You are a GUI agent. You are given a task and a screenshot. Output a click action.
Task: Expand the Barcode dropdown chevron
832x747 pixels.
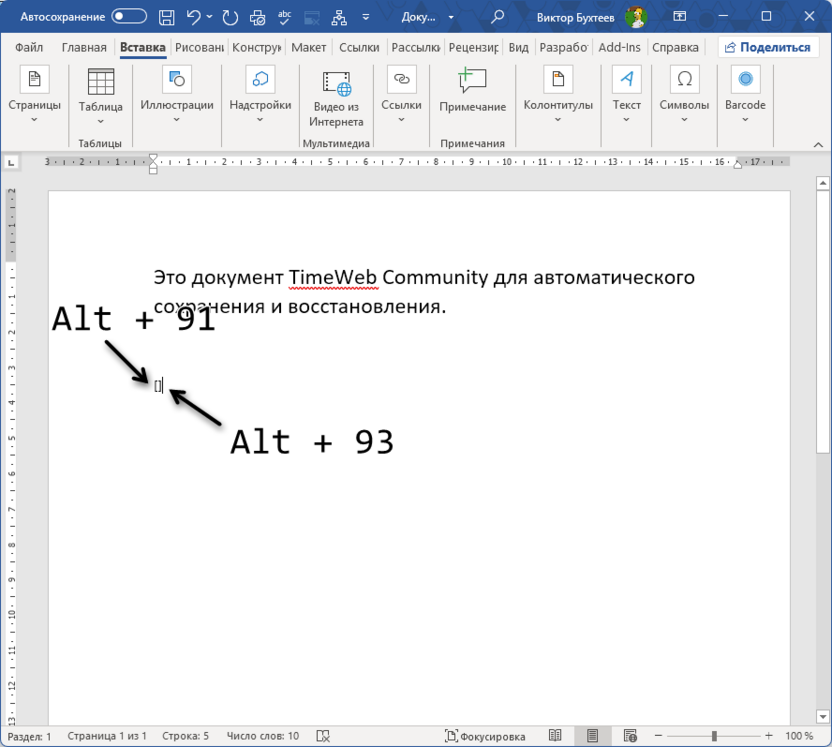pos(746,120)
